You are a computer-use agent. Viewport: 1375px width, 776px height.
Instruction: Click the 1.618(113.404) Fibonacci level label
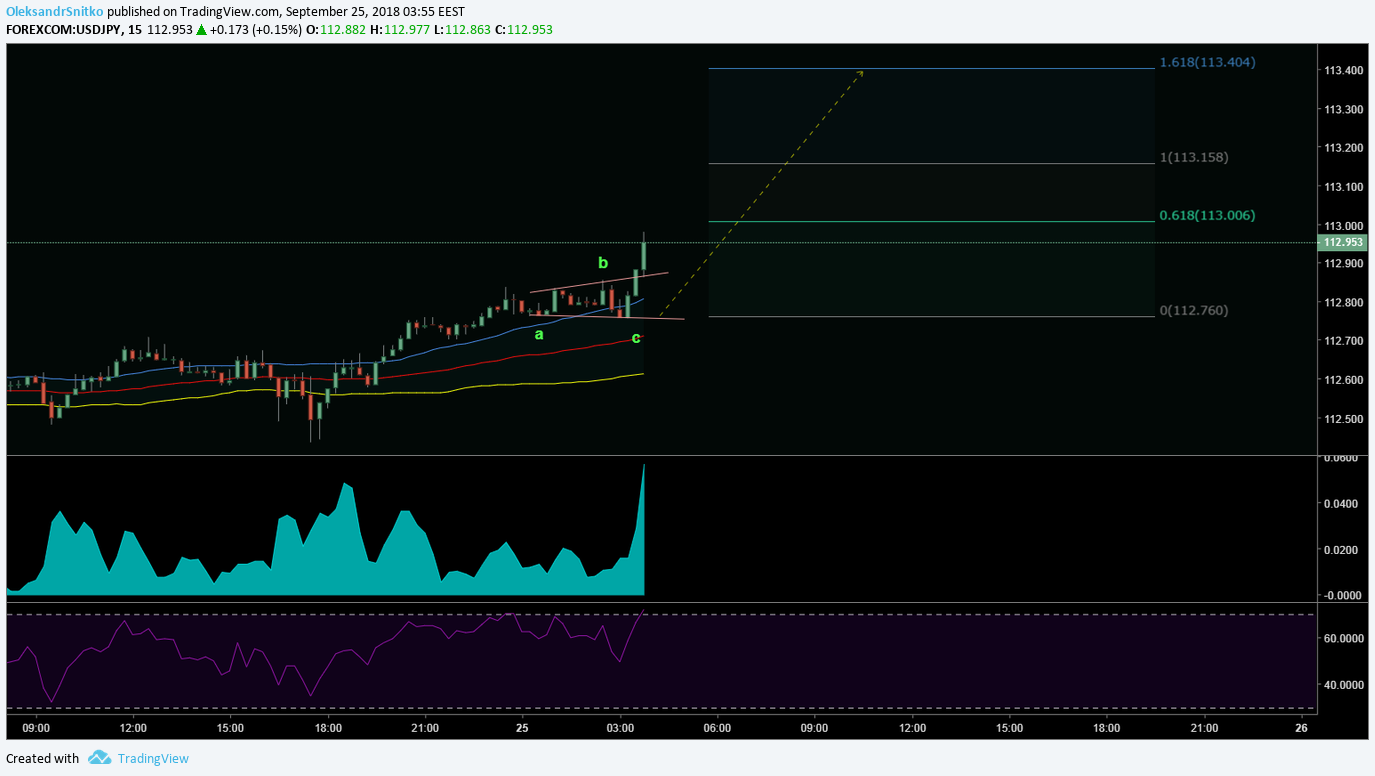pos(1207,62)
